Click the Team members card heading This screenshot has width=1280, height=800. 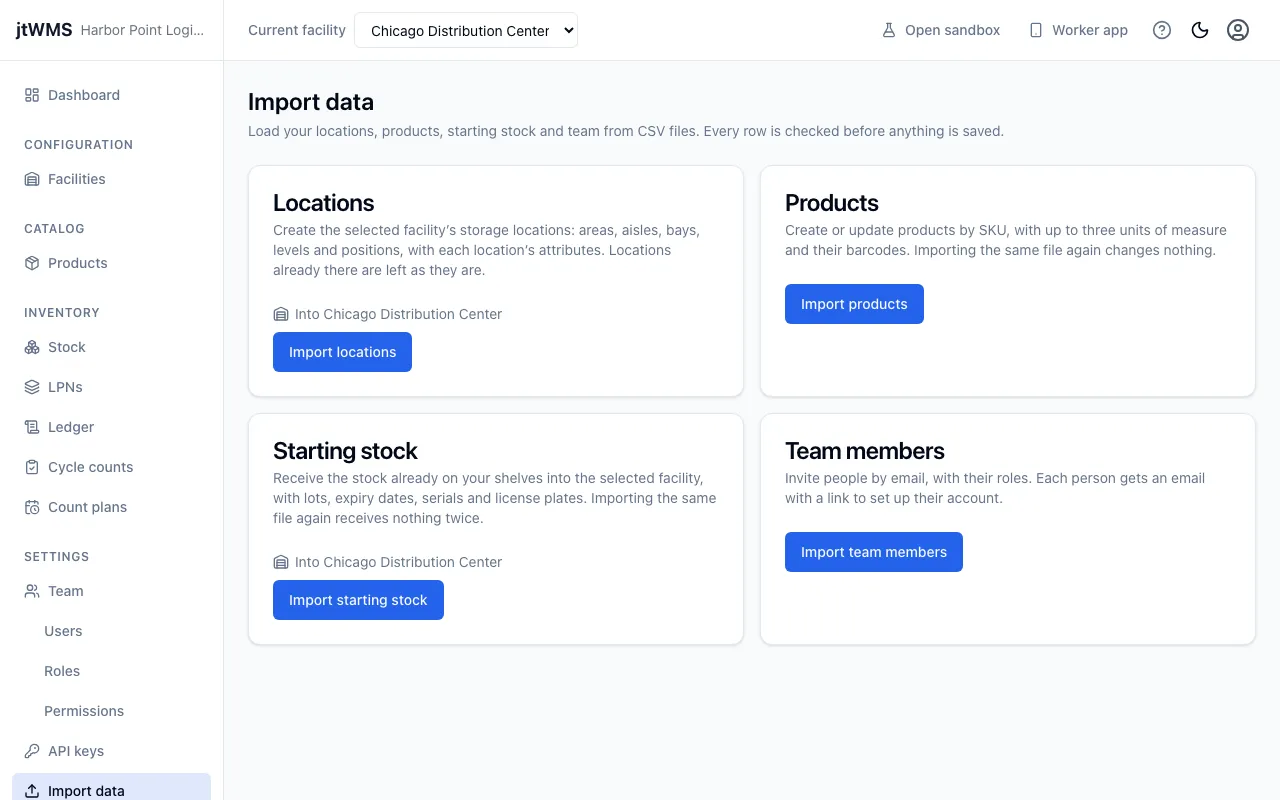865,451
